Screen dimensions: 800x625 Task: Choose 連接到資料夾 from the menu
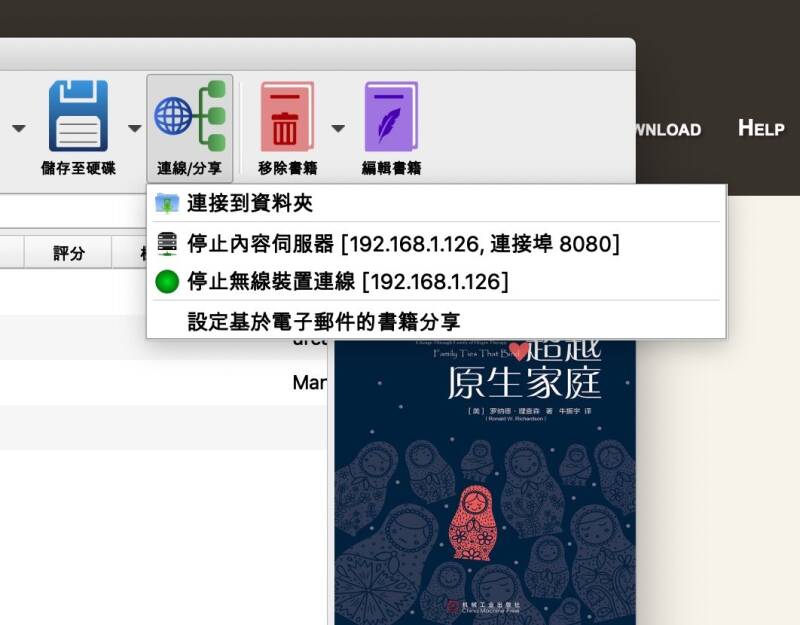(436, 203)
